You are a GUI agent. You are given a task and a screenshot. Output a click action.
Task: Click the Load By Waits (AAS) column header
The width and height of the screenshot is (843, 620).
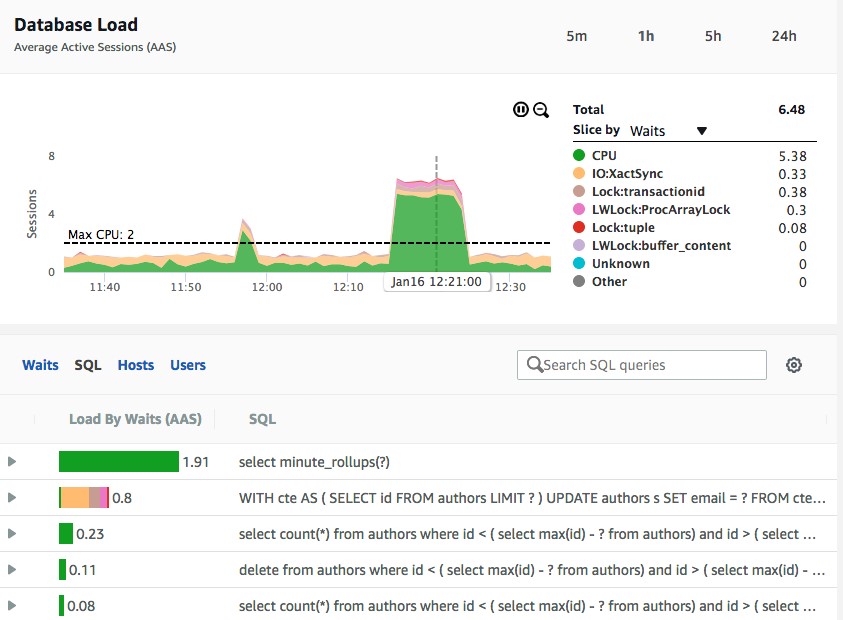pos(135,419)
